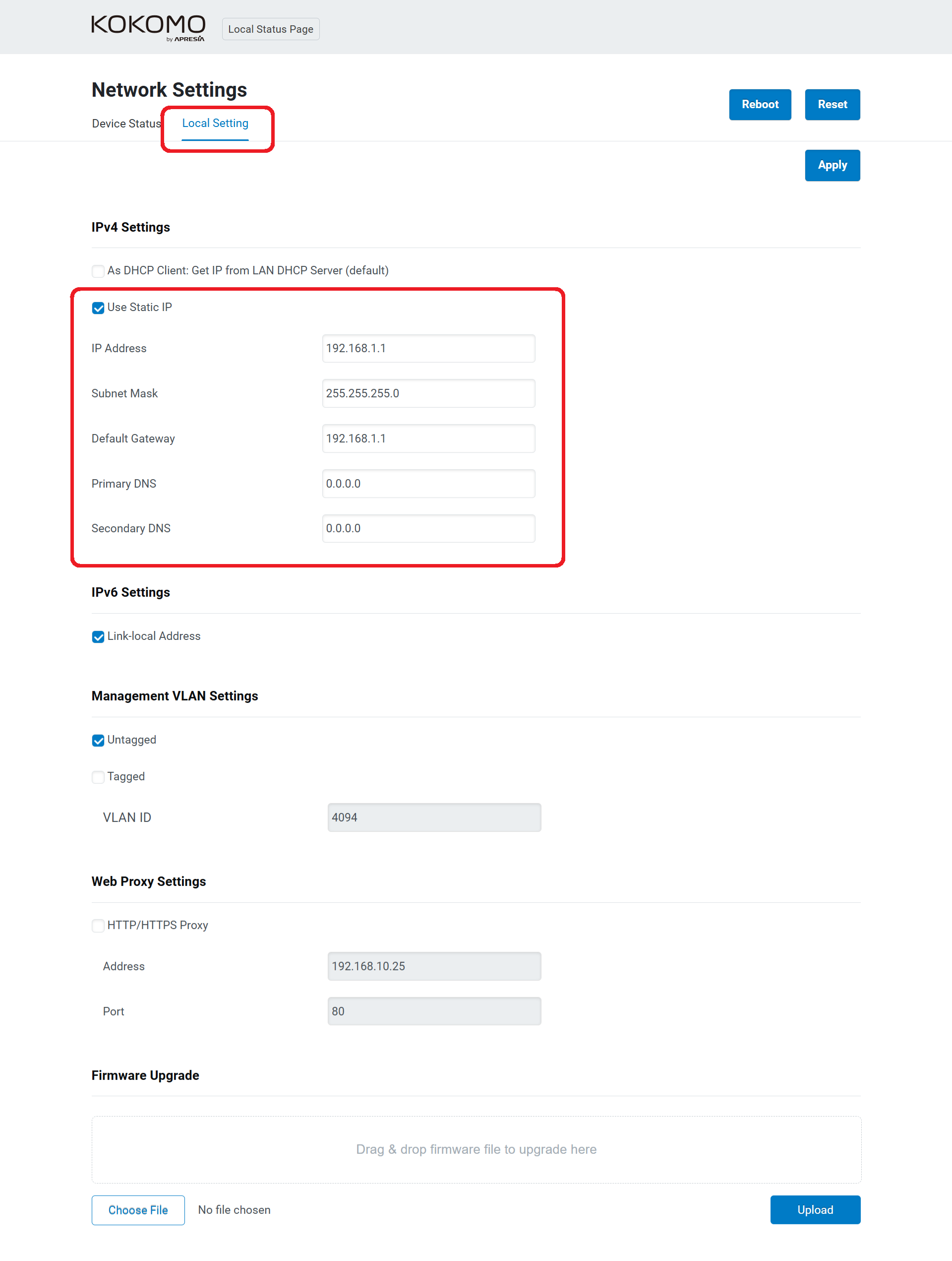The height and width of the screenshot is (1261, 952).
Task: Uncheck the Use Static IP checkbox
Action: 98,309
